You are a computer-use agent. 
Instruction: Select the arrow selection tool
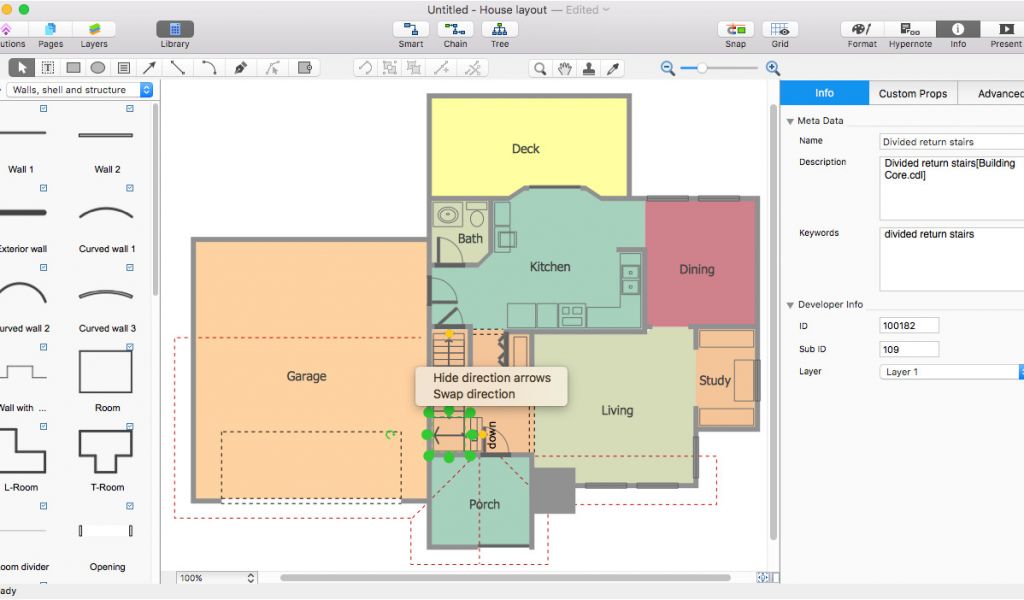[22, 68]
